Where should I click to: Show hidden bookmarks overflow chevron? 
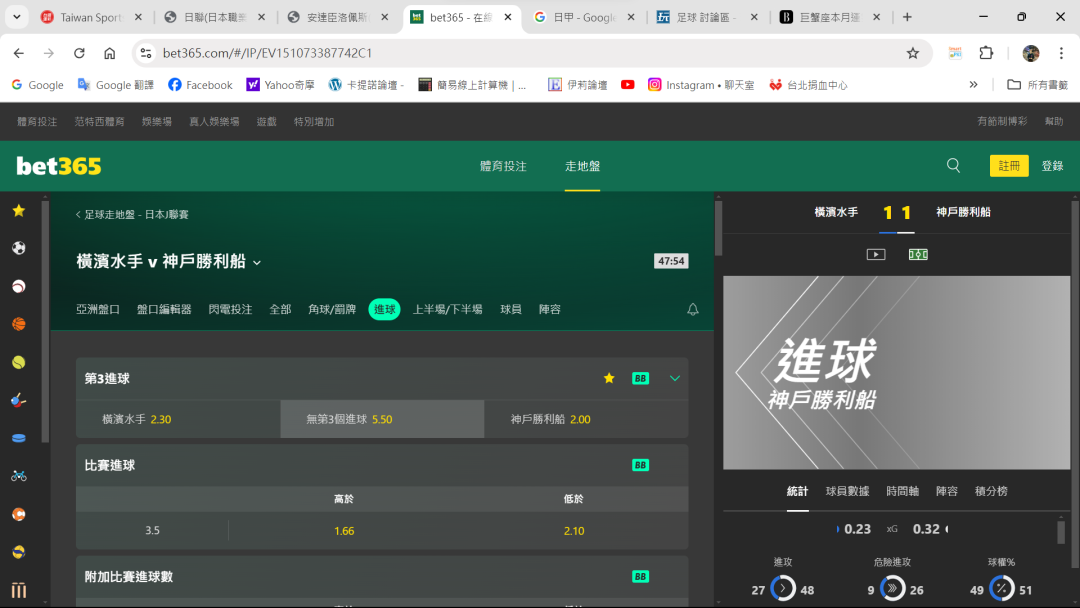pos(973,85)
